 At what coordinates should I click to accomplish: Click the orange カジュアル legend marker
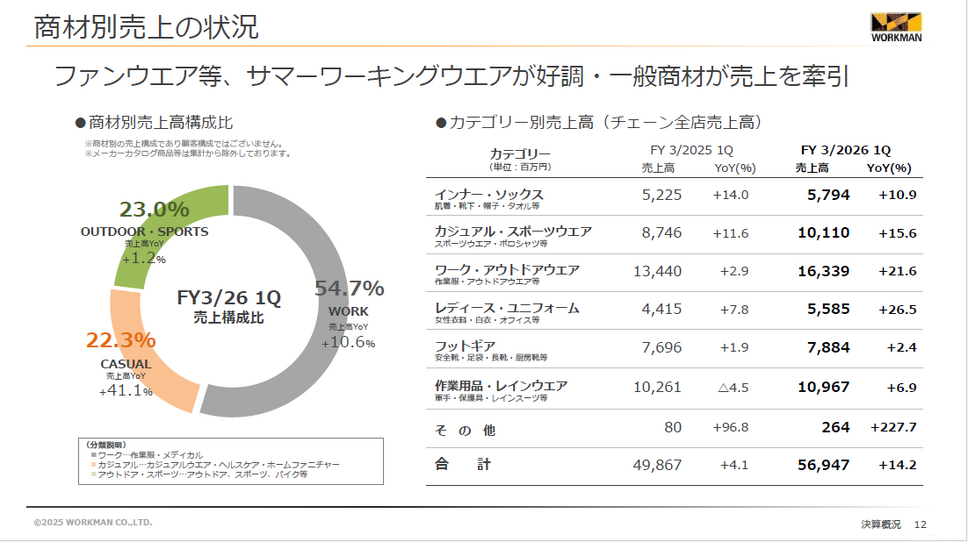[x=93, y=464]
